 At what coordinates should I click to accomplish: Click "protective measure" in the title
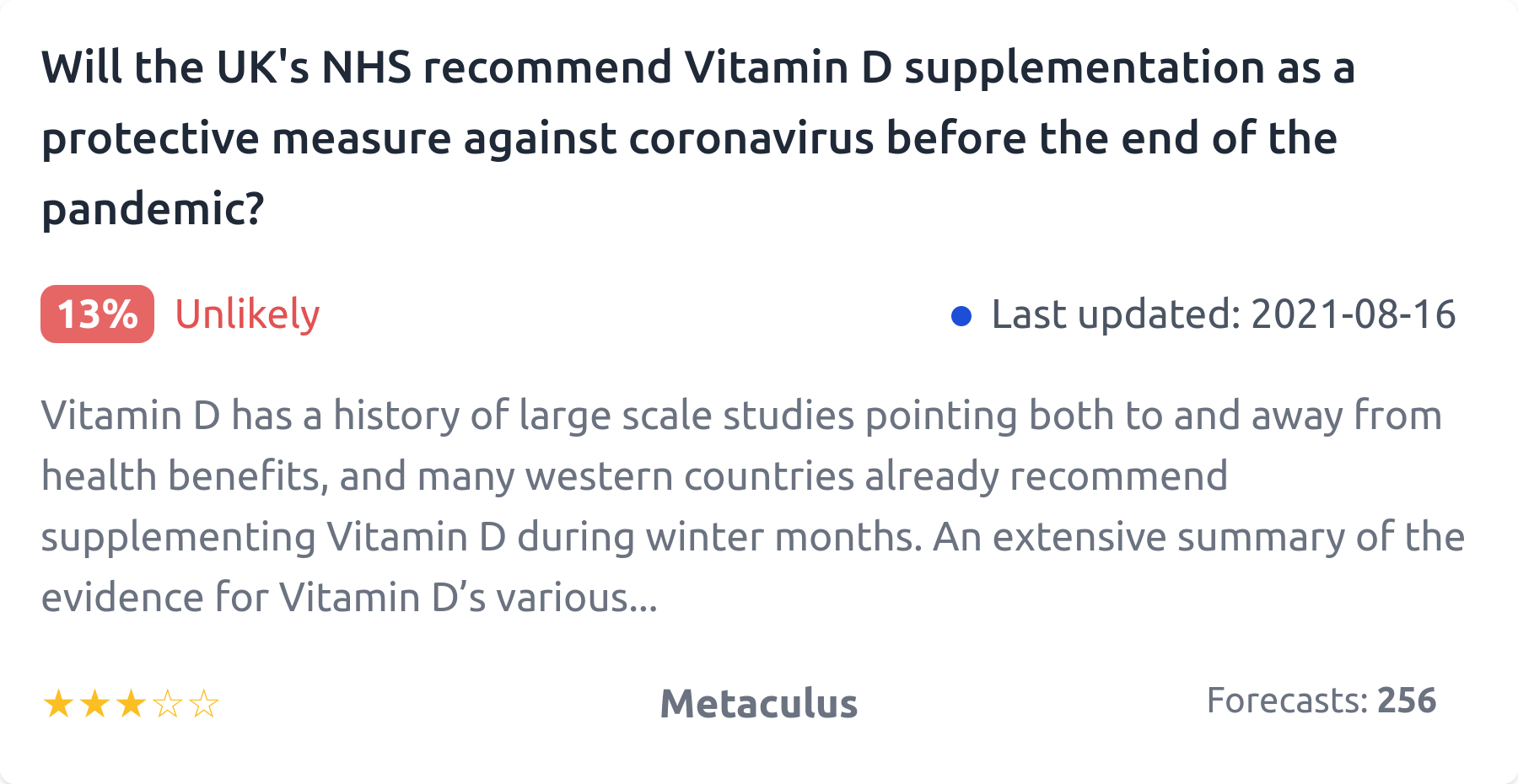tap(246, 138)
